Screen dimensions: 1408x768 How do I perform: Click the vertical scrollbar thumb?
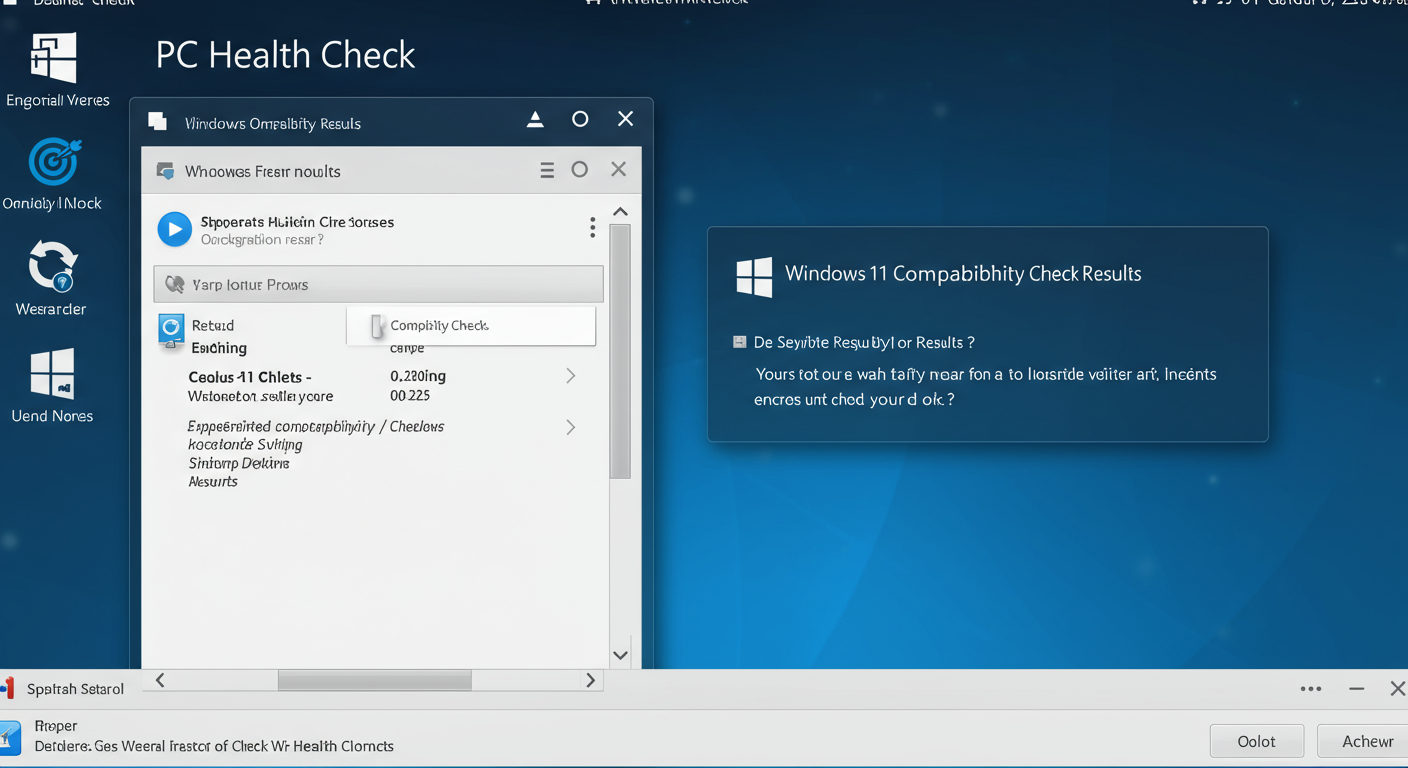click(620, 351)
